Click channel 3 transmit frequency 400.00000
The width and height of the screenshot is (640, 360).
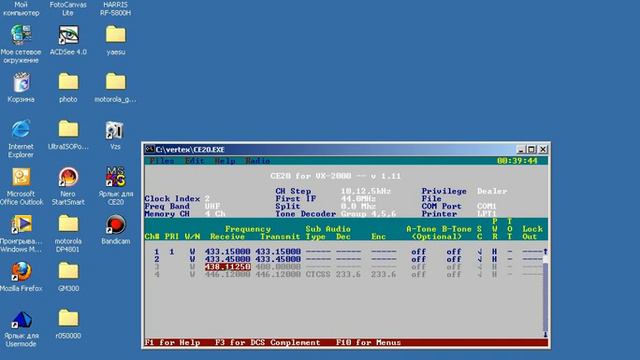278,267
